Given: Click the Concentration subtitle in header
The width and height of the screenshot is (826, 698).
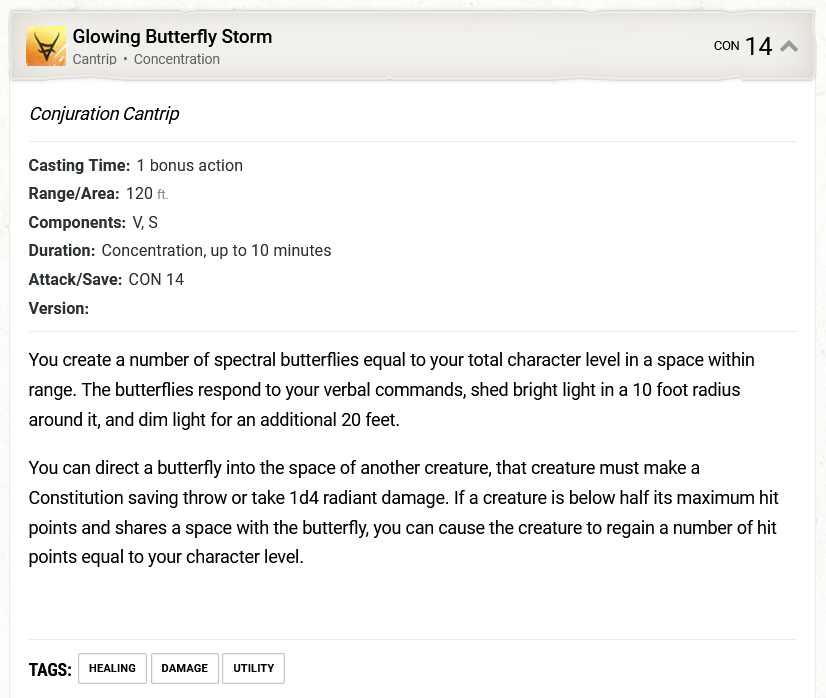Looking at the screenshot, I should (176, 59).
